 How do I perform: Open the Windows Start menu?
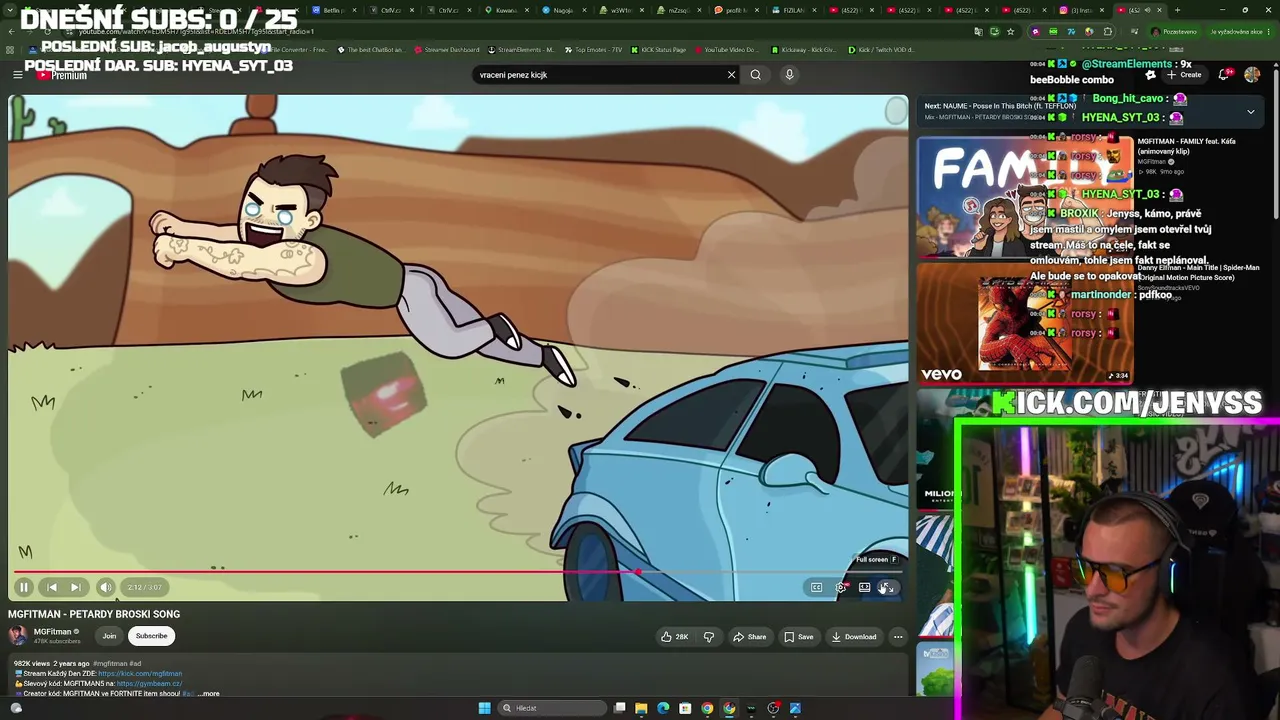tap(484, 708)
